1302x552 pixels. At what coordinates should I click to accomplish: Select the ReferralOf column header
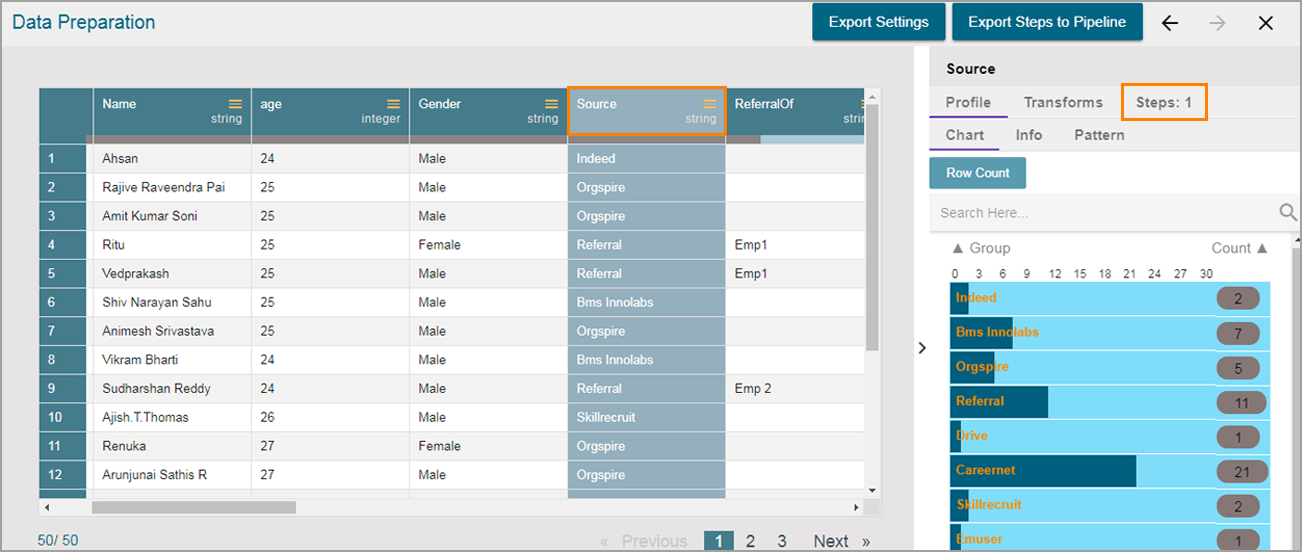click(796, 111)
